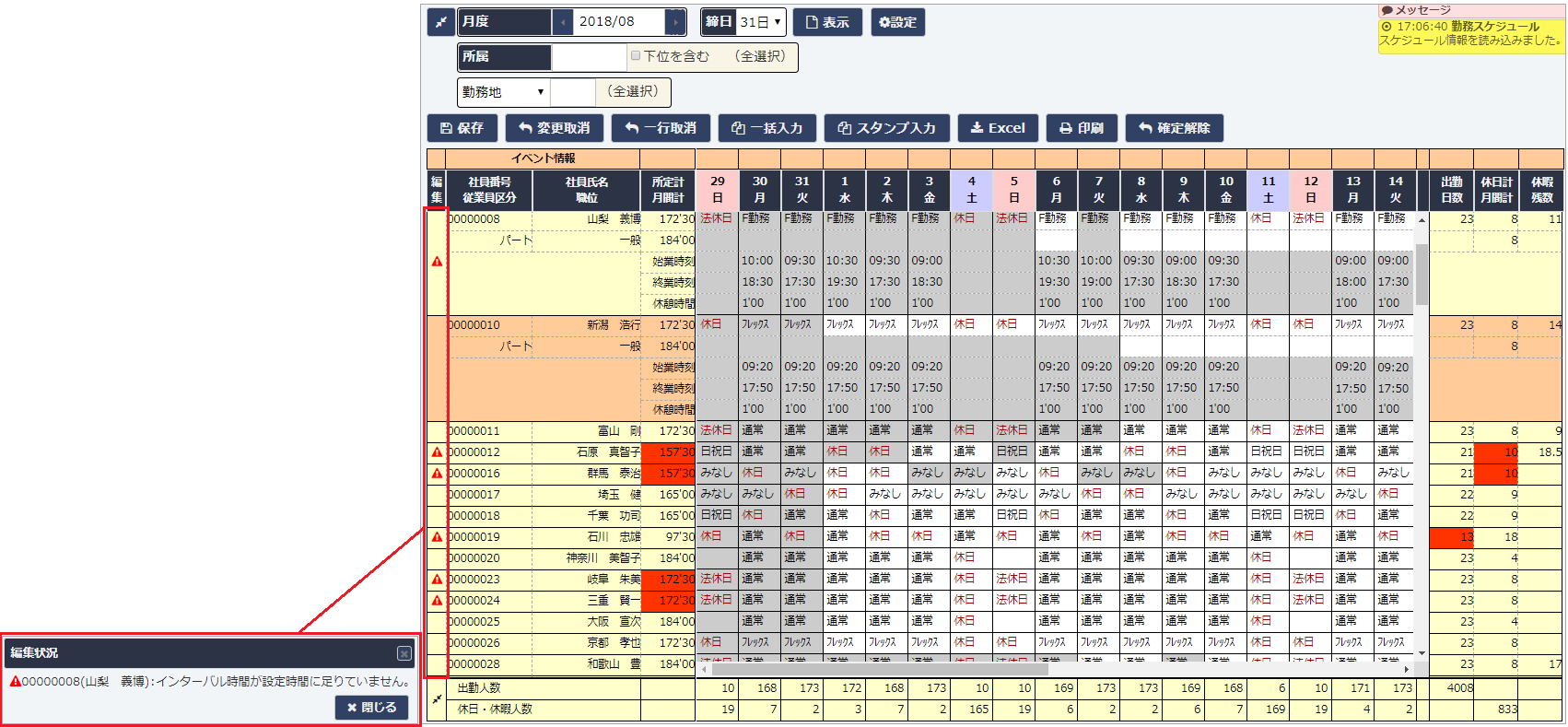This screenshot has width=1568, height=727.
Task: Click the 表示 display button
Action: pyautogui.click(x=827, y=22)
